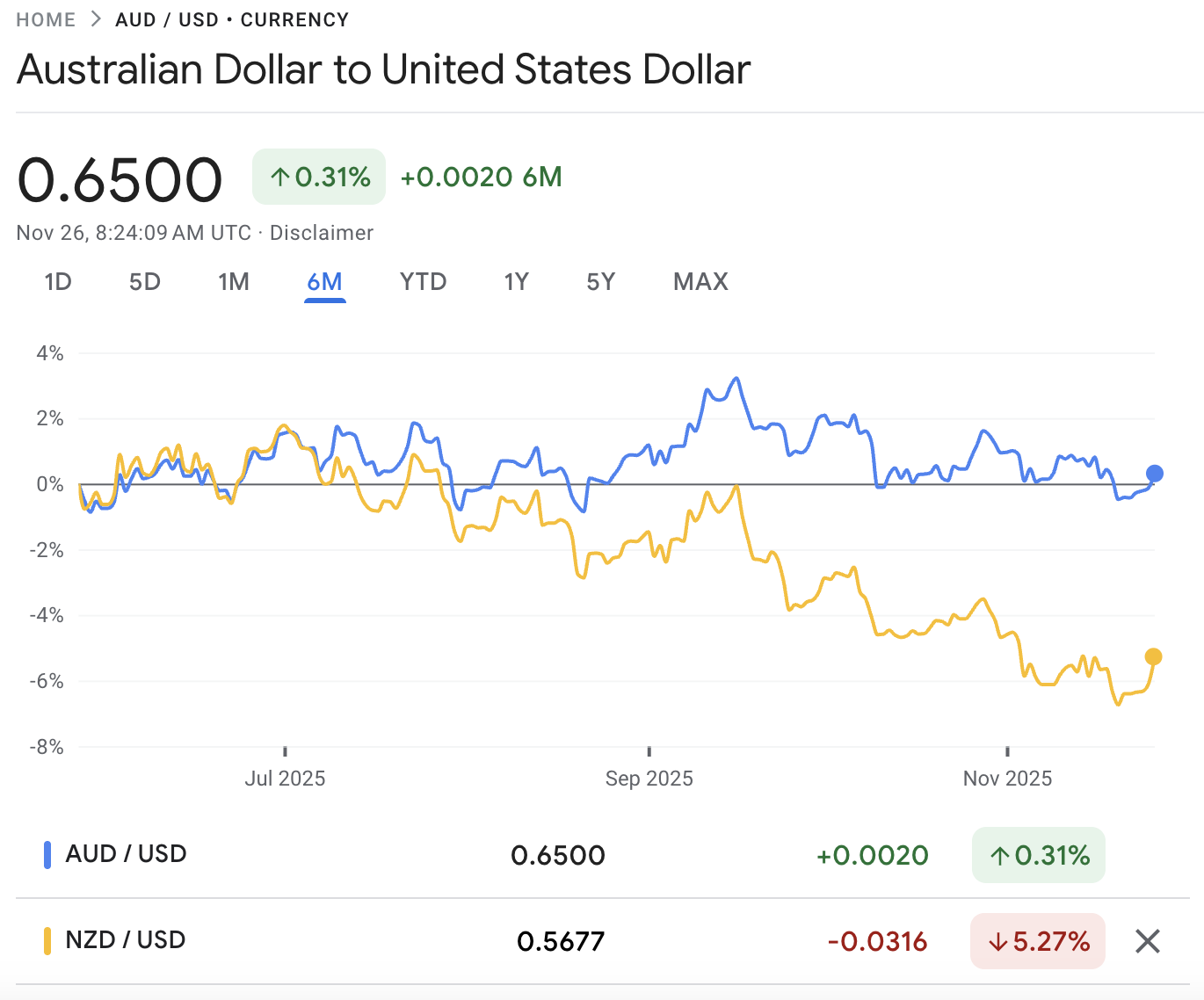Image resolution: width=1204 pixels, height=1000 pixels.
Task: Click the yellow endpoint dot on the chart
Action: point(1154,656)
